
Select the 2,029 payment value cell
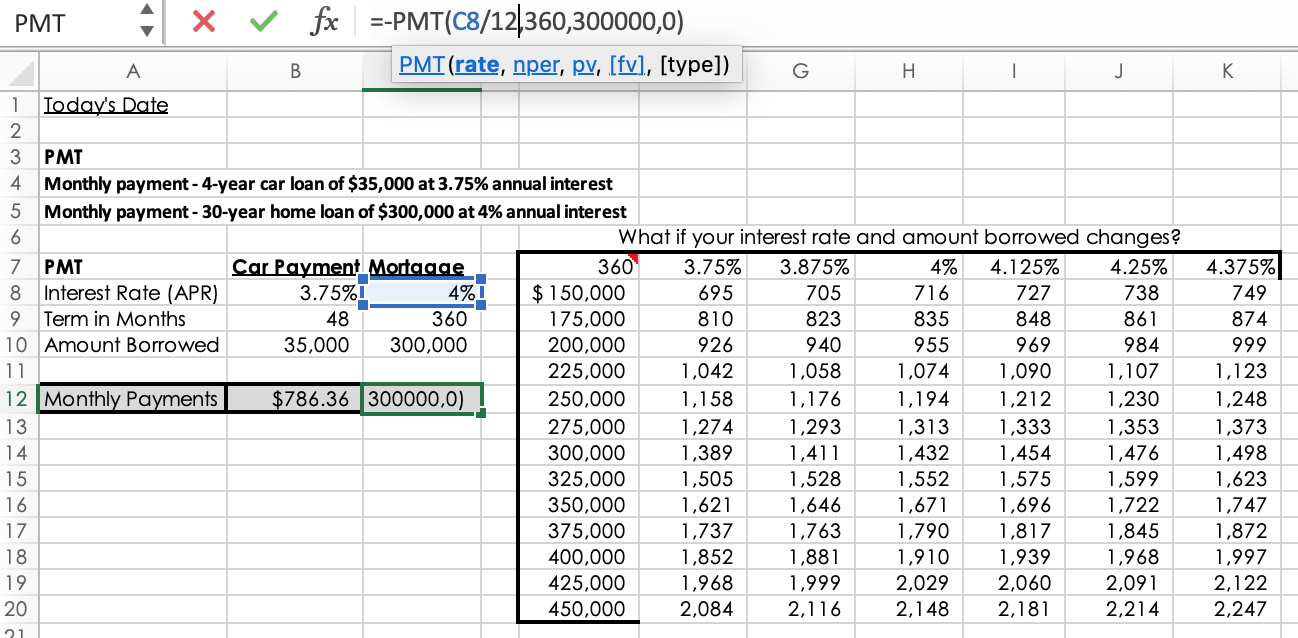(907, 583)
